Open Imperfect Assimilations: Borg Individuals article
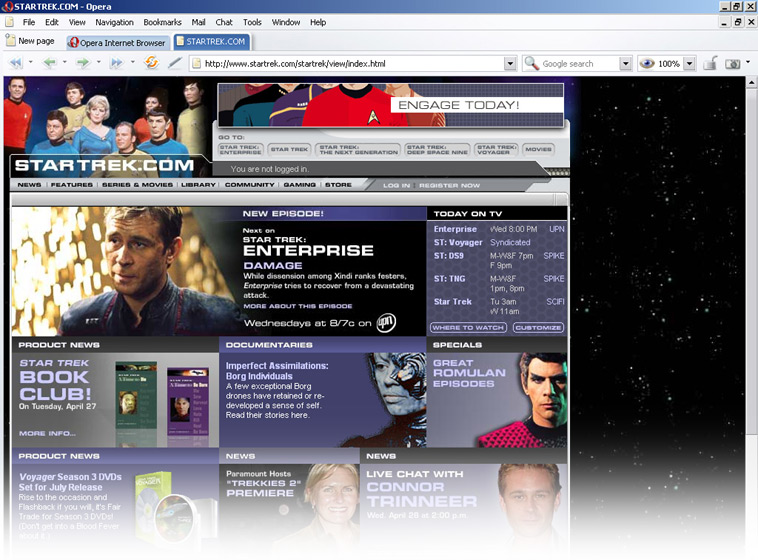 tap(277, 371)
